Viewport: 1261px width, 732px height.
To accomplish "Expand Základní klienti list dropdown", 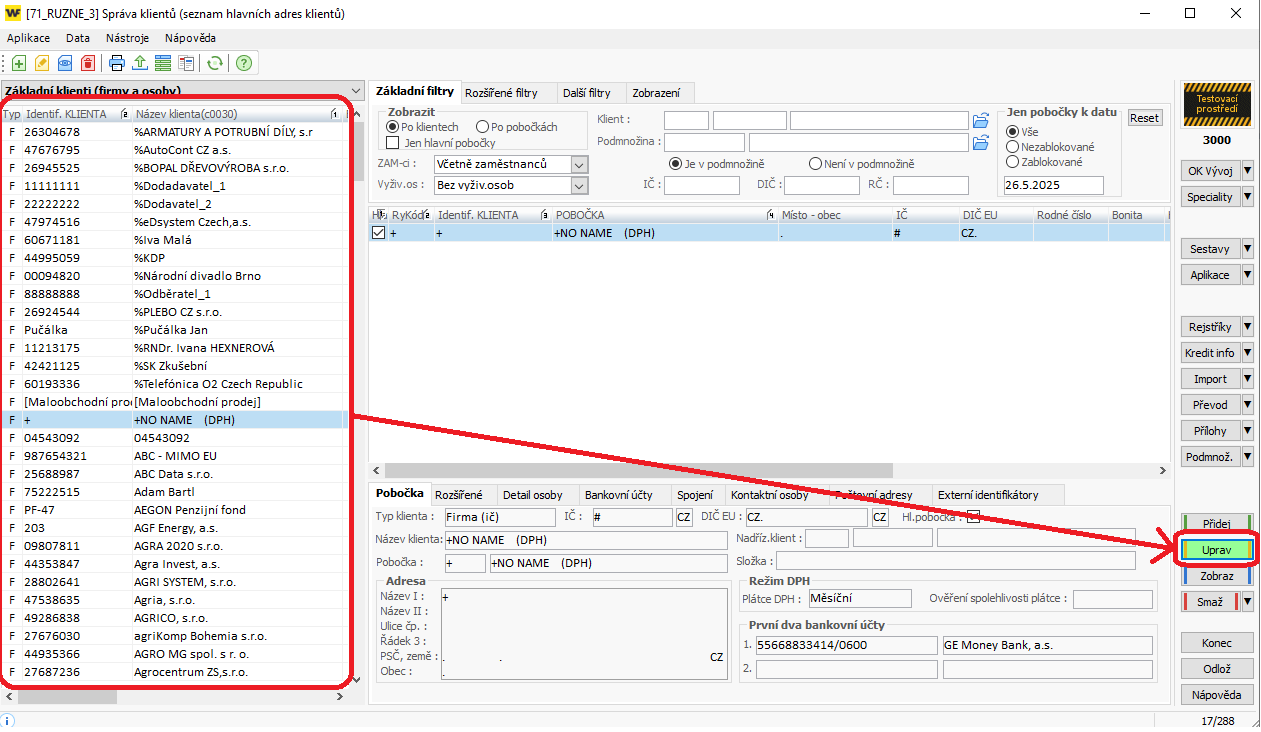I will [356, 90].
